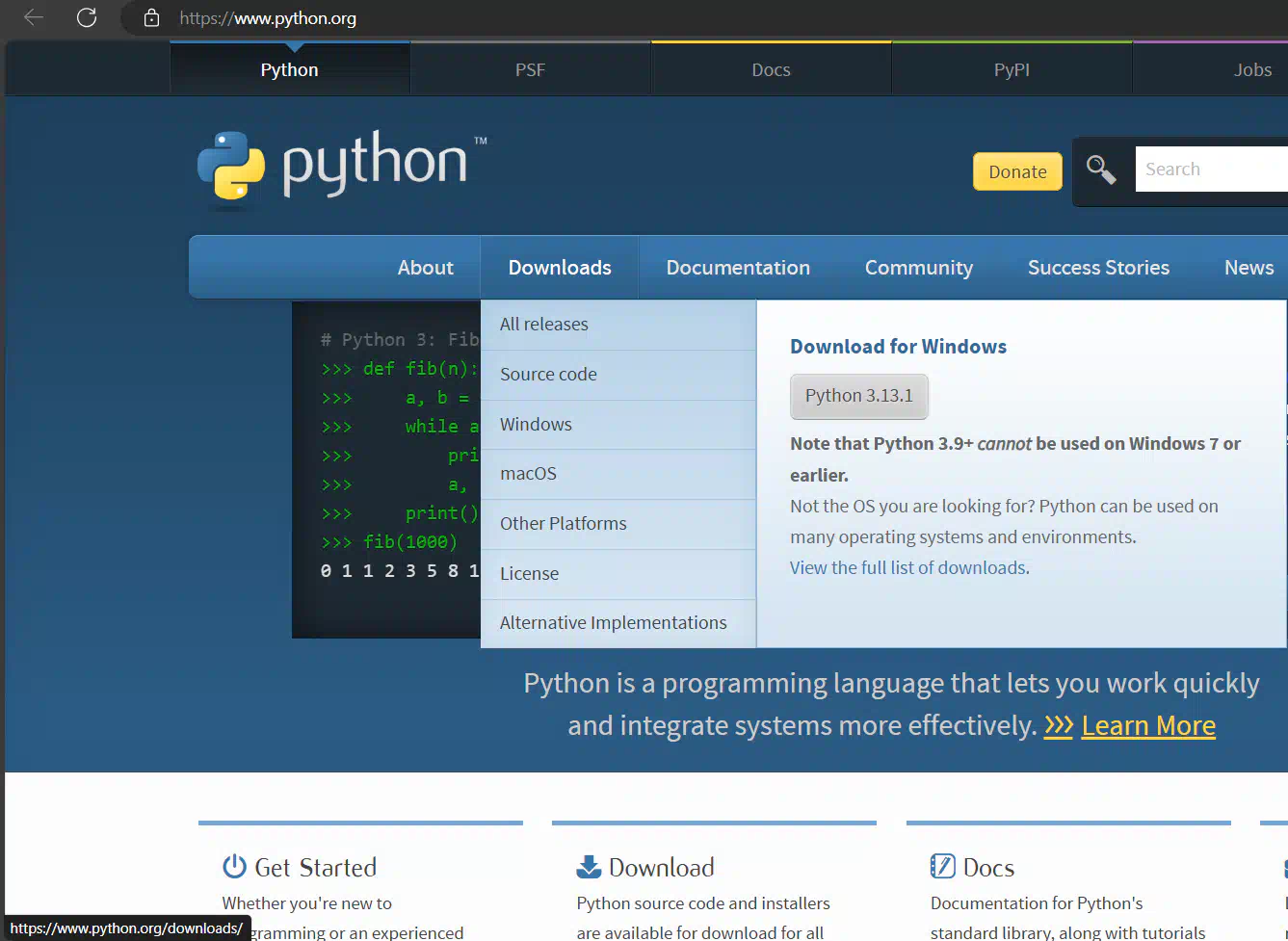This screenshot has width=1288, height=941.
Task: Focus the Search input field
Action: pos(1212,170)
